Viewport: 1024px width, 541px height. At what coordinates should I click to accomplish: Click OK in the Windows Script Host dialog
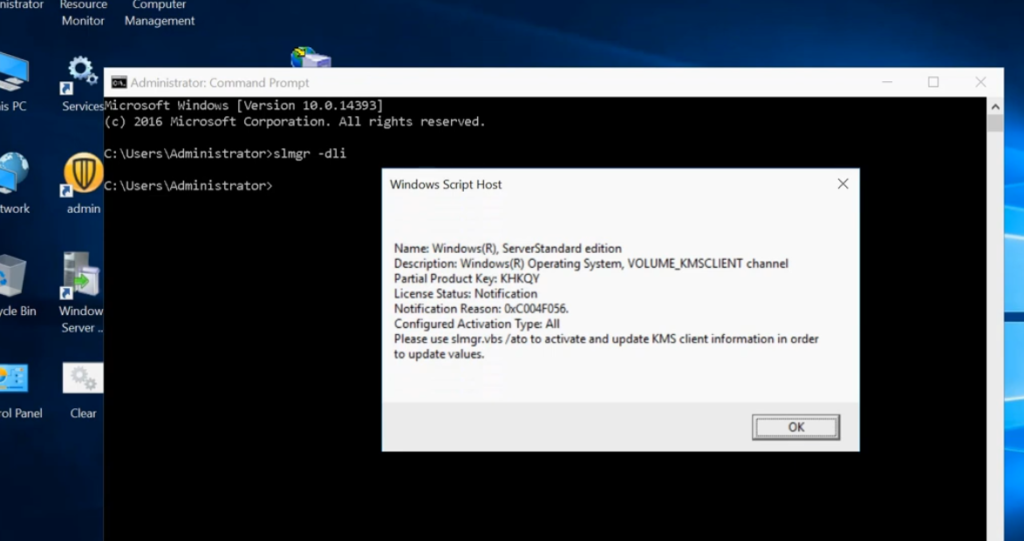[x=795, y=427]
